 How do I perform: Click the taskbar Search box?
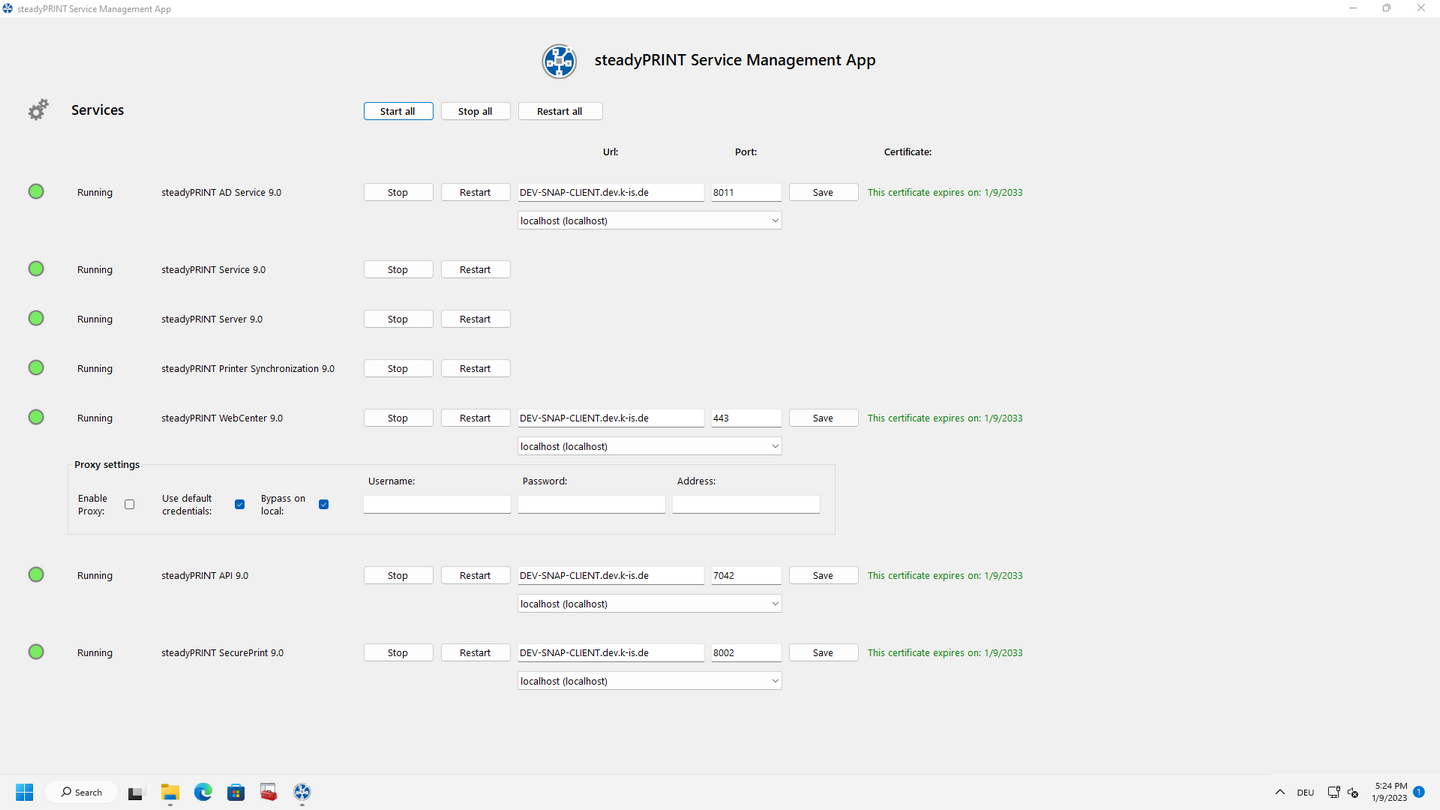pos(81,792)
